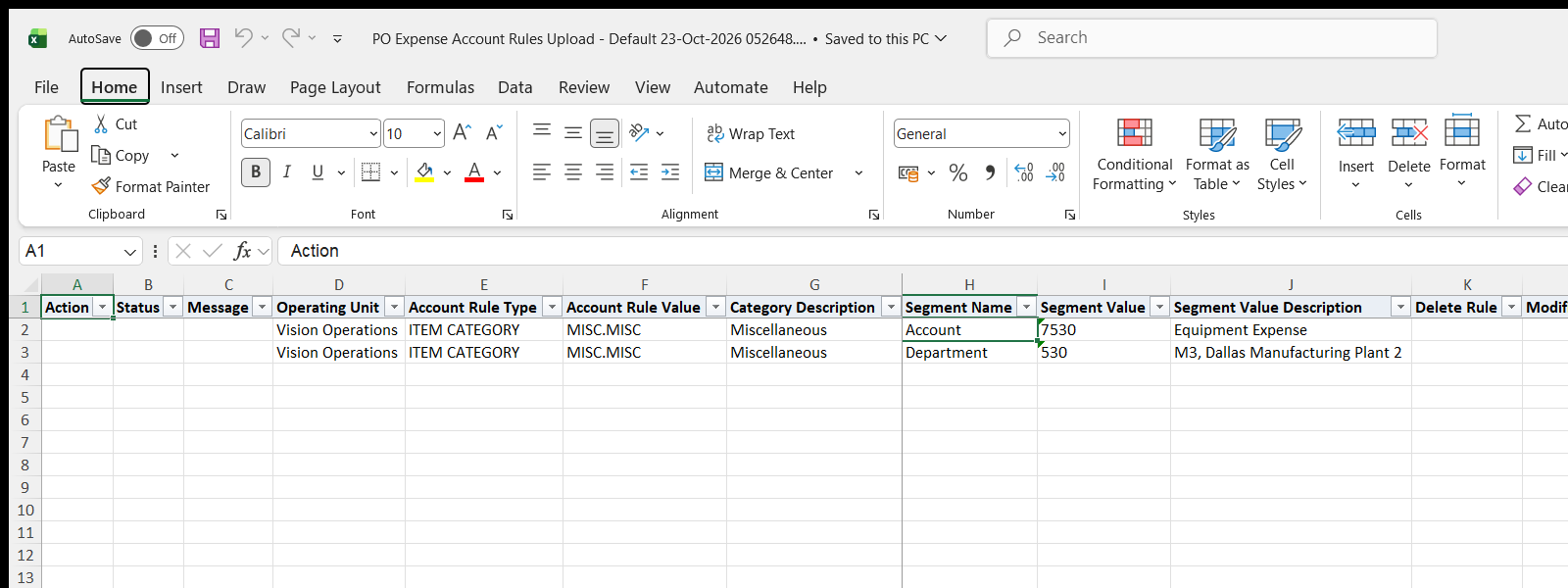Open Clipboard group dialog launcher
1568x588 pixels.
(221, 215)
